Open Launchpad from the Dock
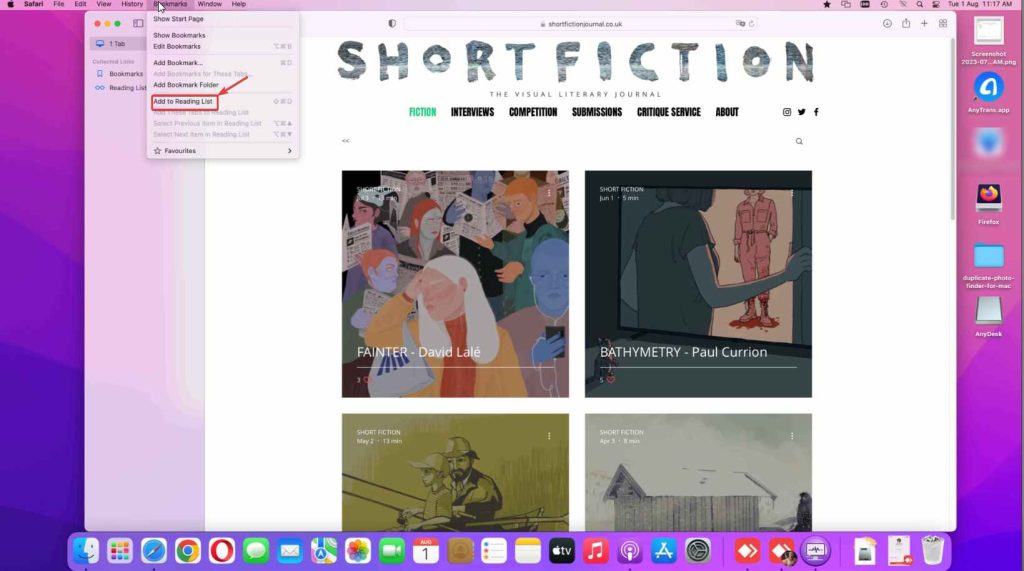The width and height of the screenshot is (1024, 571). (120, 551)
